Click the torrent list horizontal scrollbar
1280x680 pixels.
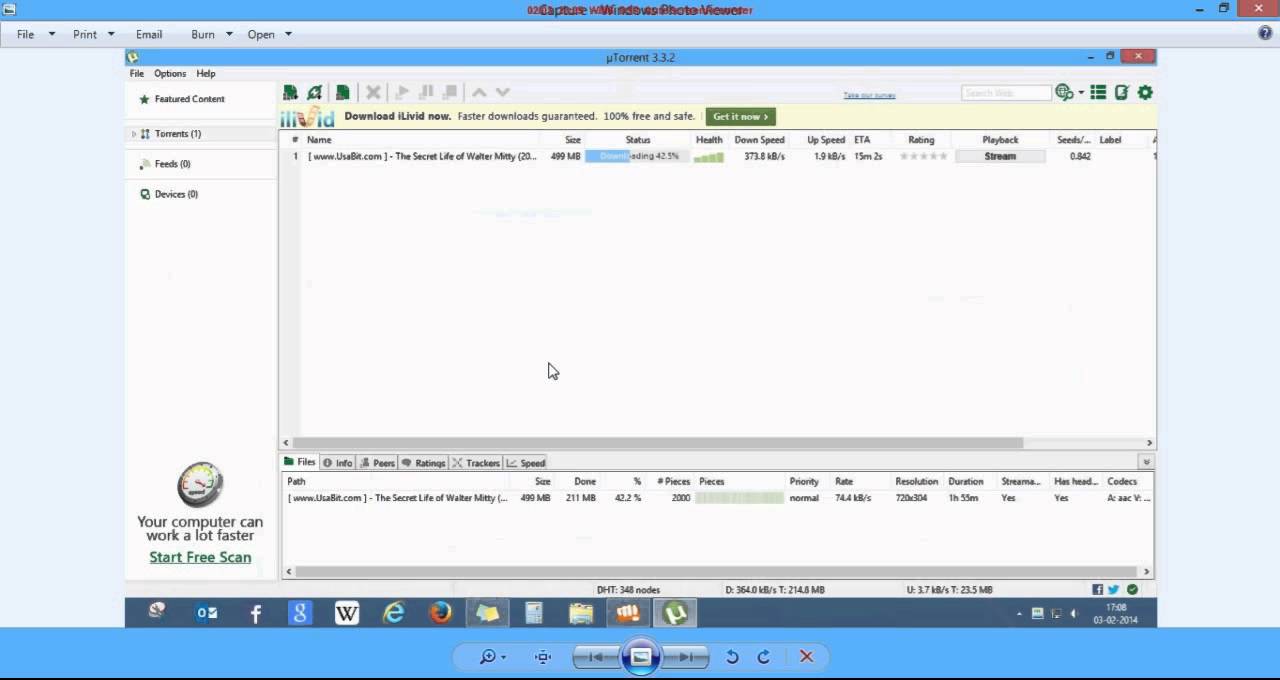[657, 442]
